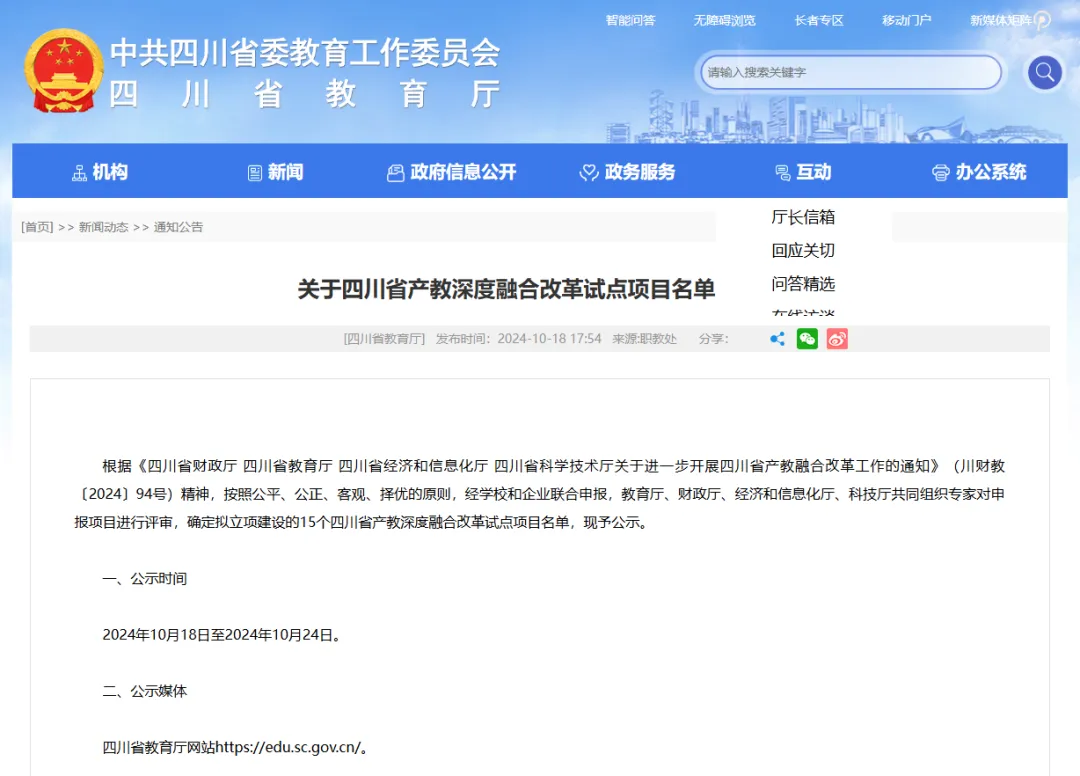Share article via Weibo icon

837,339
